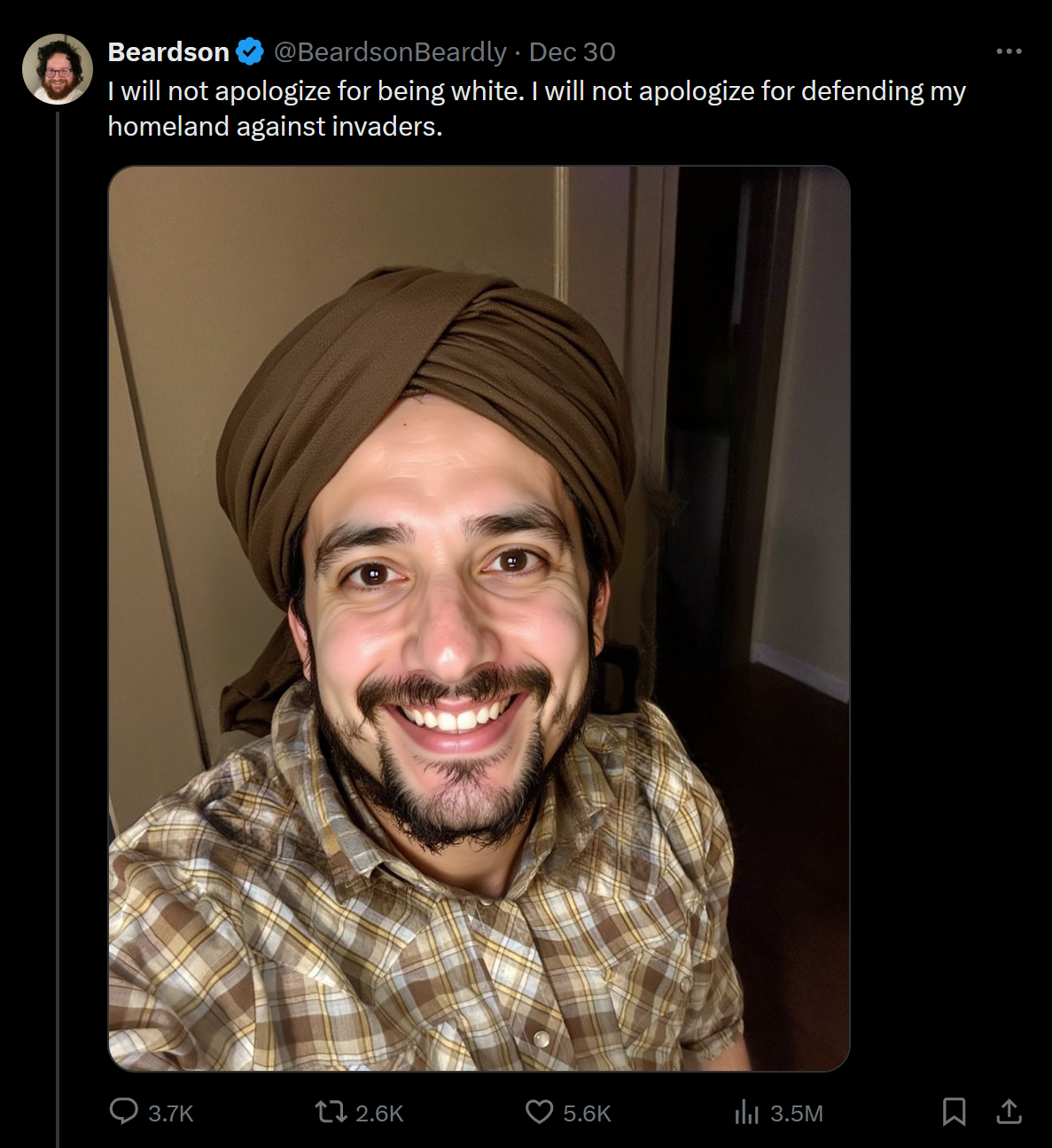Click the 5.6K likes count
Viewport: 1052px width, 1148px height.
tap(587, 1113)
